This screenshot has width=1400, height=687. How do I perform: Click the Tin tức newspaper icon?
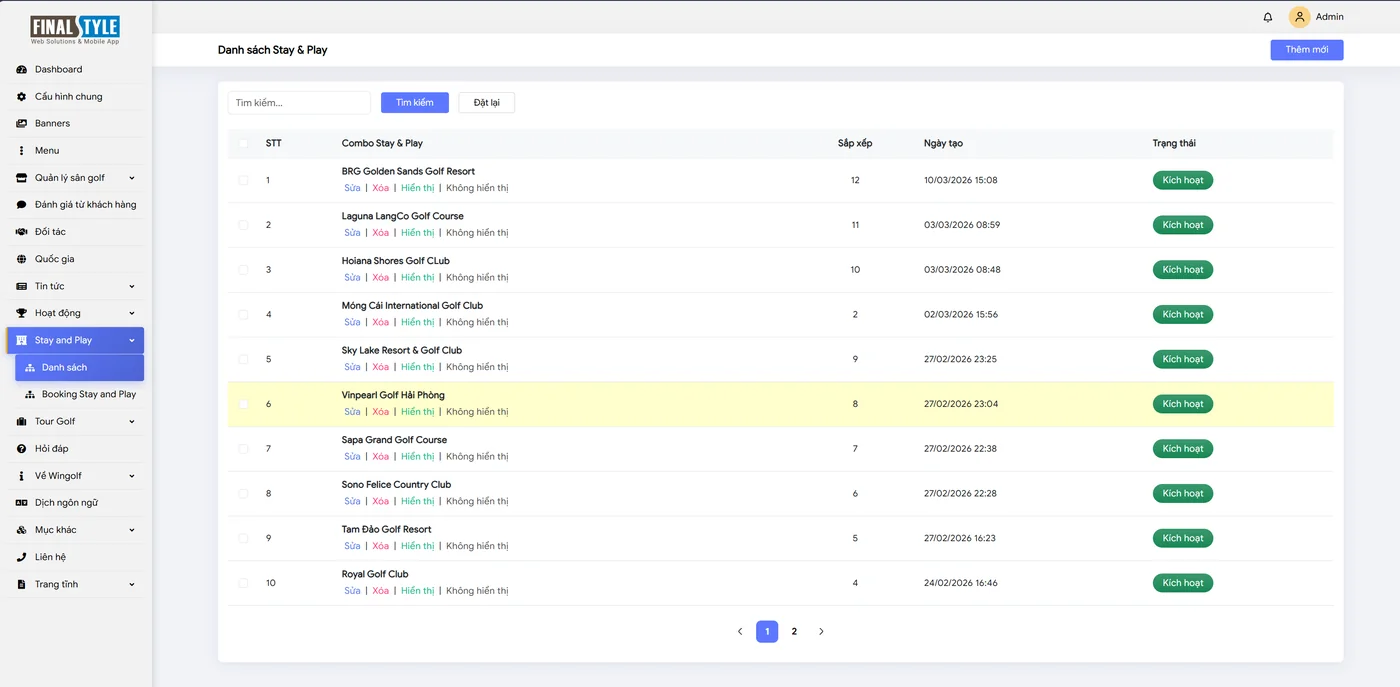(x=22, y=286)
